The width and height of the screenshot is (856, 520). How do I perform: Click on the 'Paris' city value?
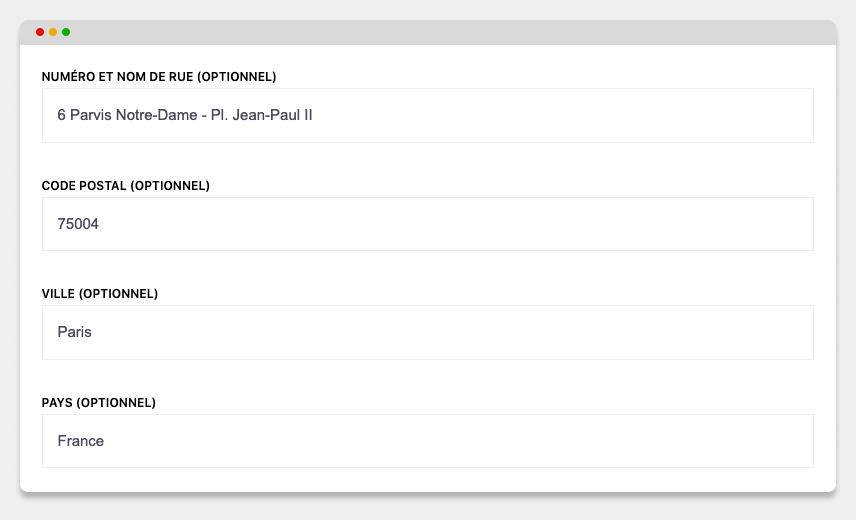pyautogui.click(x=74, y=332)
